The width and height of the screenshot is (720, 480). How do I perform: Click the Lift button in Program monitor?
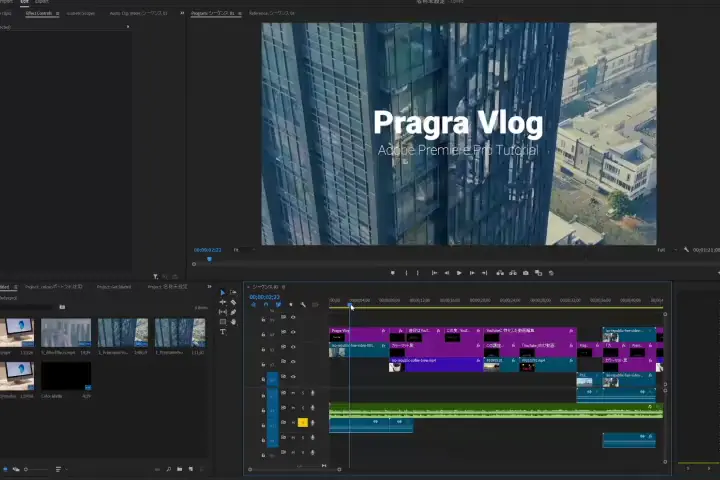[x=500, y=273]
